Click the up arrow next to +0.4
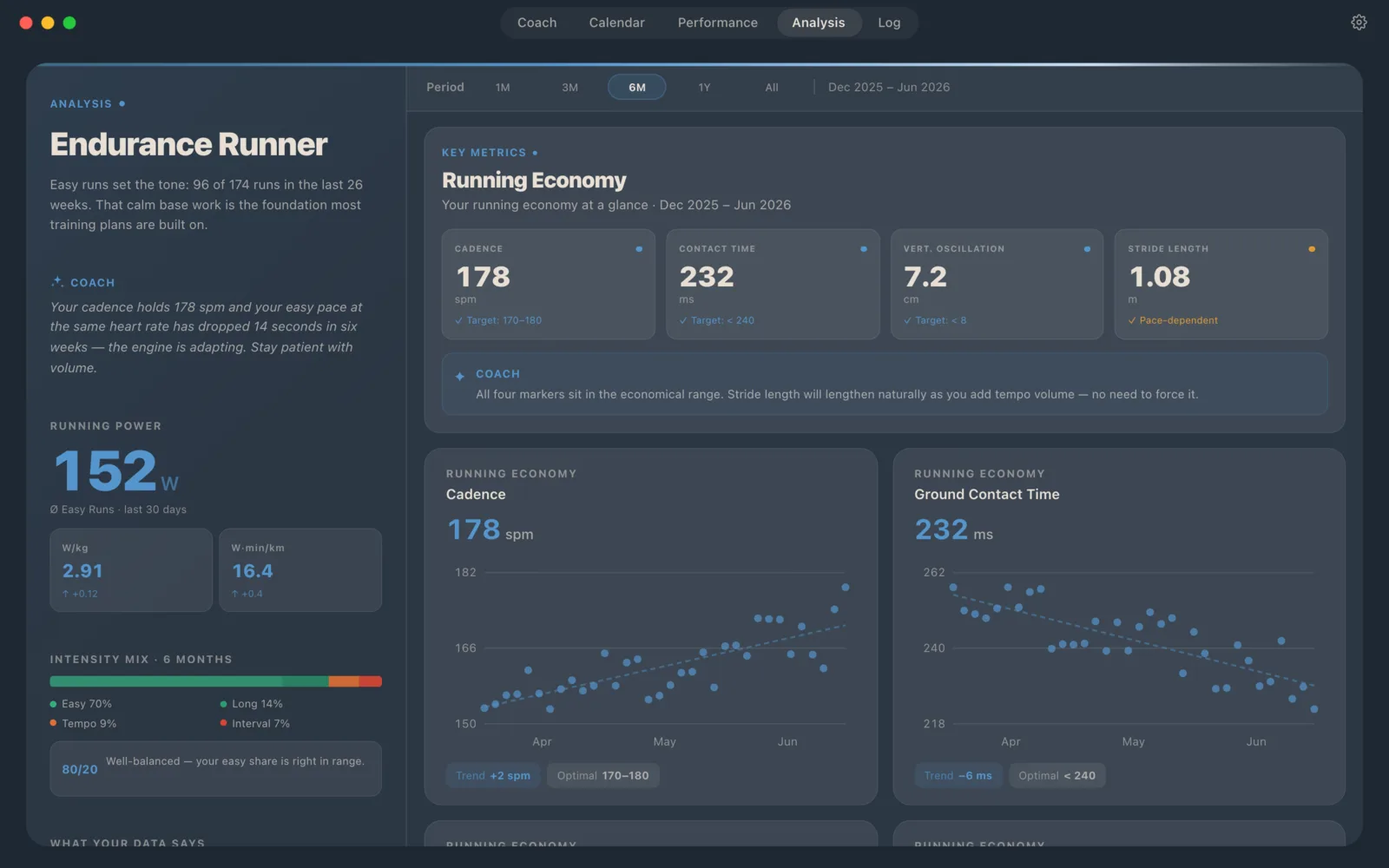The image size is (1389, 868). pos(234,594)
